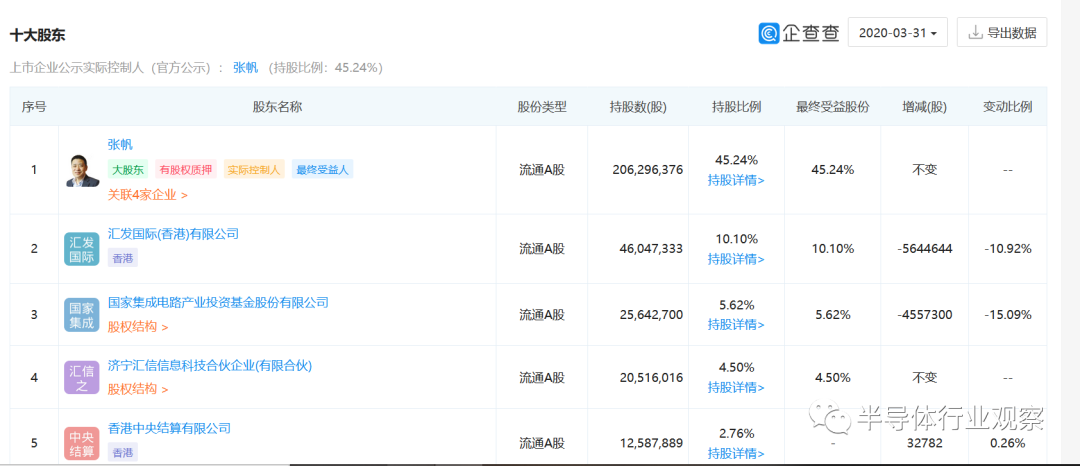Screen dimensions: 1080x466
Task: Click the download icon in 导出数据
Action: pos(975,32)
